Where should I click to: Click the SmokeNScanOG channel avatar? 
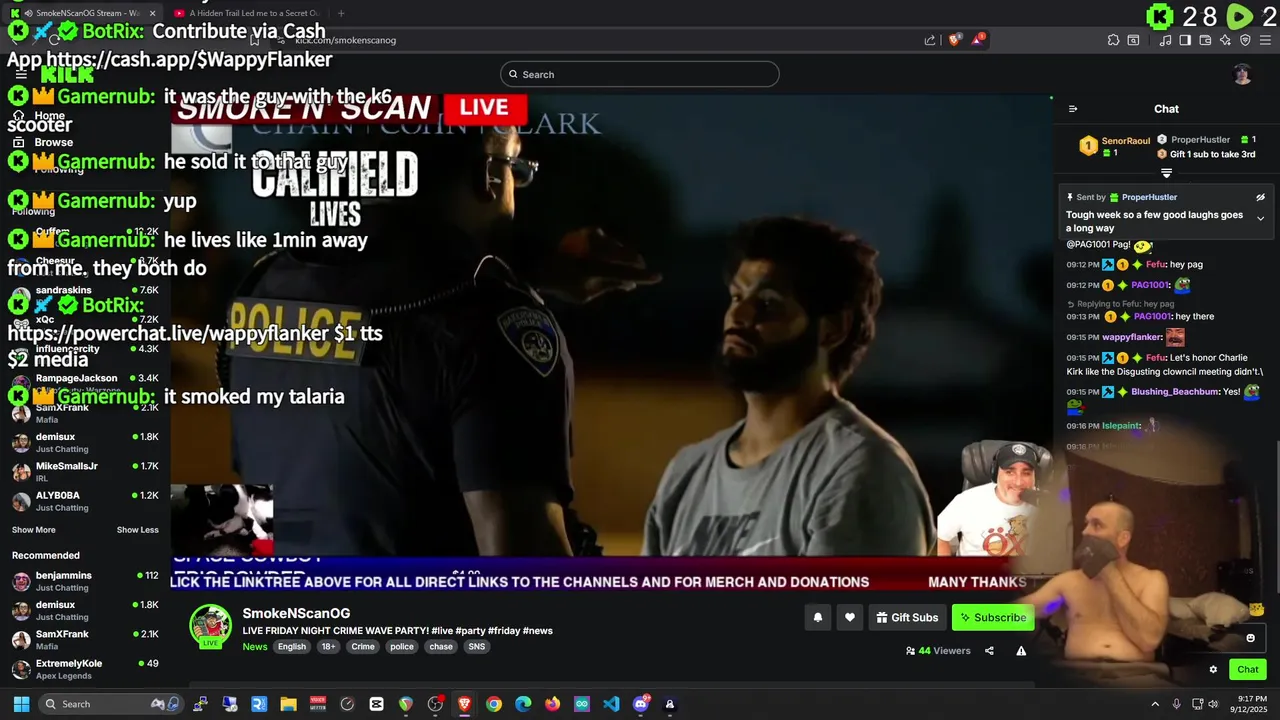[x=210, y=625]
